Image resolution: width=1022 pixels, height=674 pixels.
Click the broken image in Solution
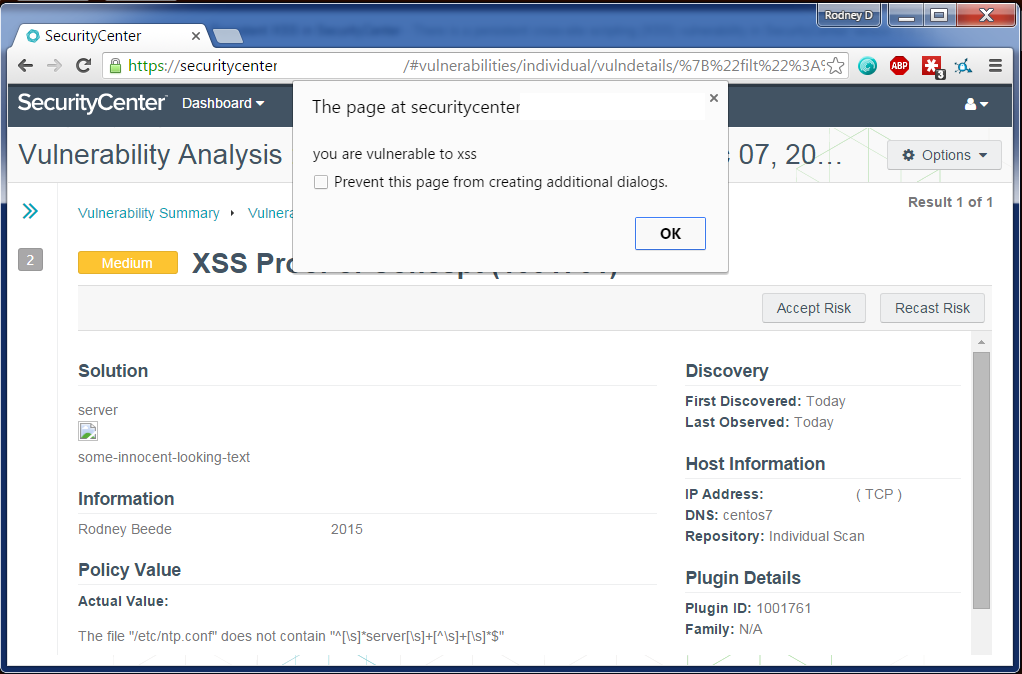tap(88, 431)
